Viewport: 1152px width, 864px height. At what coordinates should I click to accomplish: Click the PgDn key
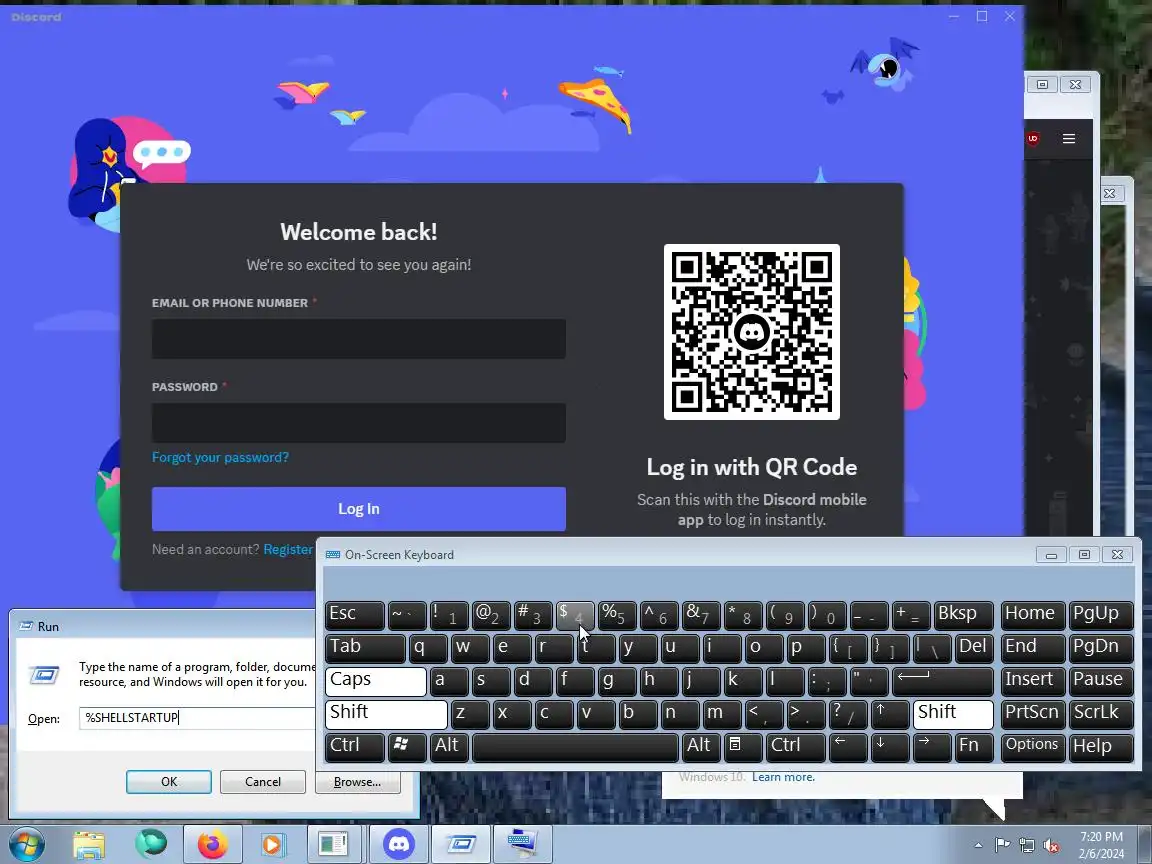click(x=1101, y=648)
